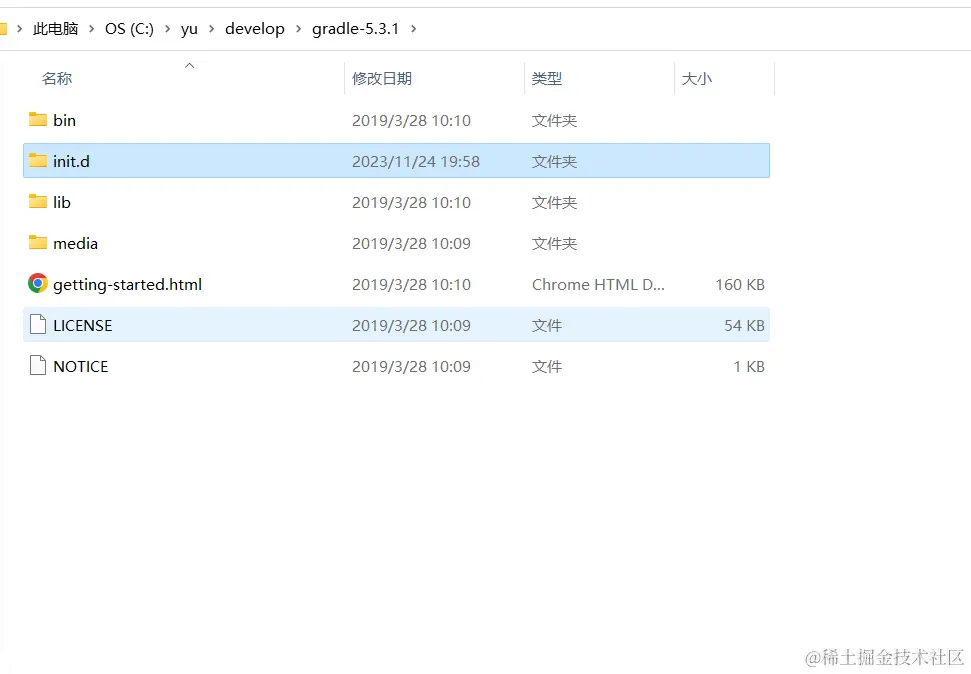Image resolution: width=971 pixels, height=674 pixels.
Task: Open the bin folder icon
Action: (38, 119)
